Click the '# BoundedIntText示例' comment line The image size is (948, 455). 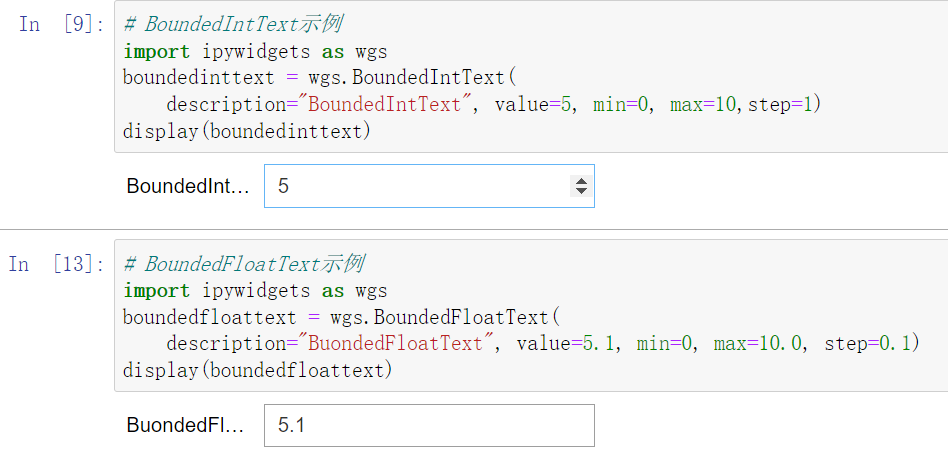point(232,25)
